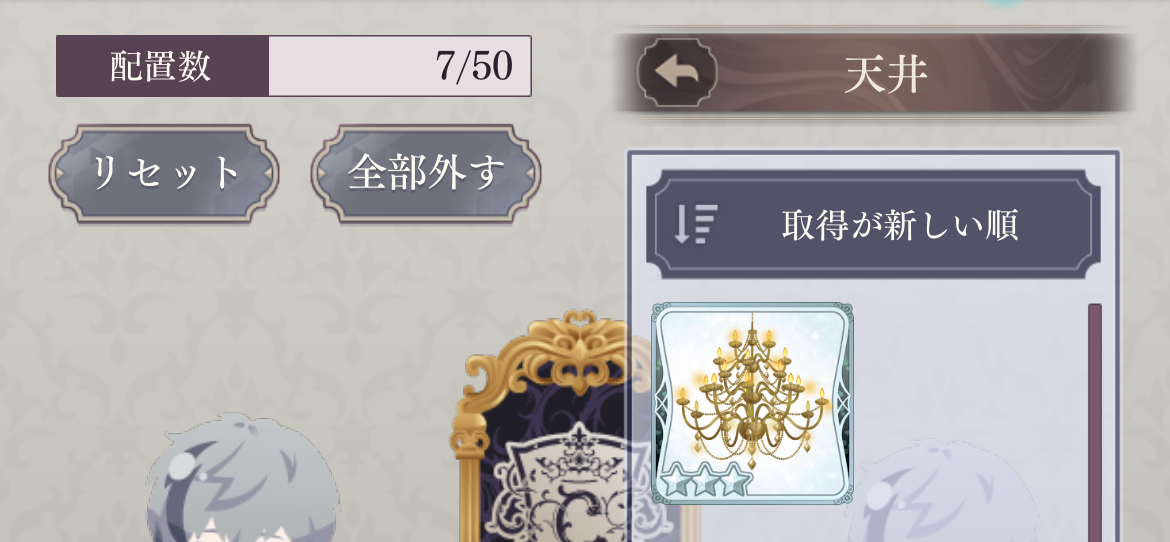The height and width of the screenshot is (542, 1170).
Task: Open the 取得が新しい順 sort dropdown
Action: point(873,224)
